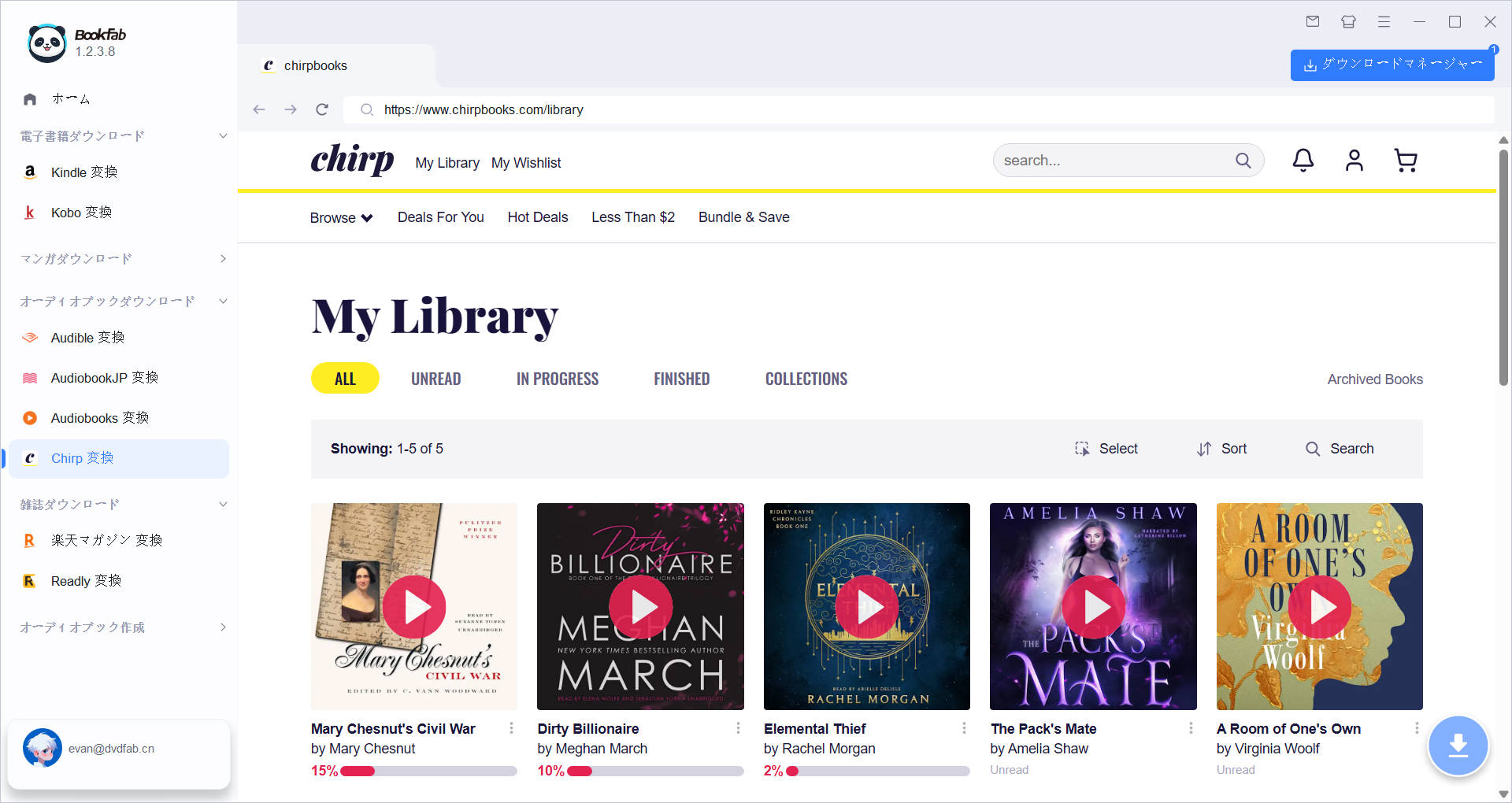Play A Room of One's Own audiobook
The height and width of the screenshot is (803, 1512).
[x=1320, y=607]
